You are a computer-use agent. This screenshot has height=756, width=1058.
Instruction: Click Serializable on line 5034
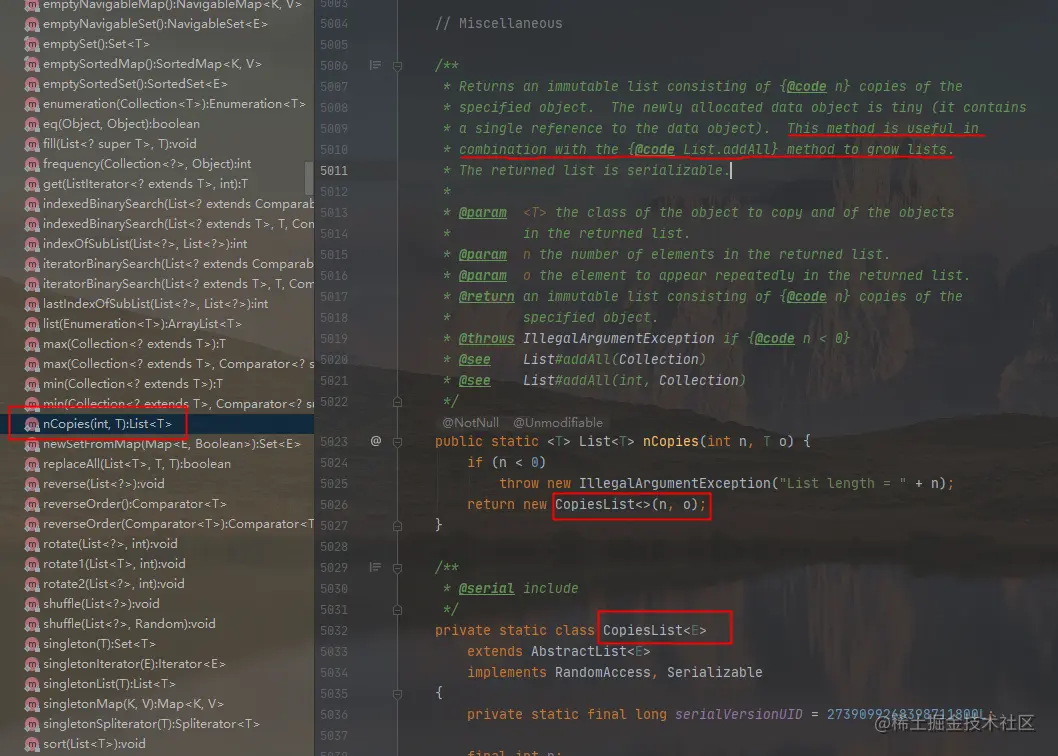coord(715,672)
